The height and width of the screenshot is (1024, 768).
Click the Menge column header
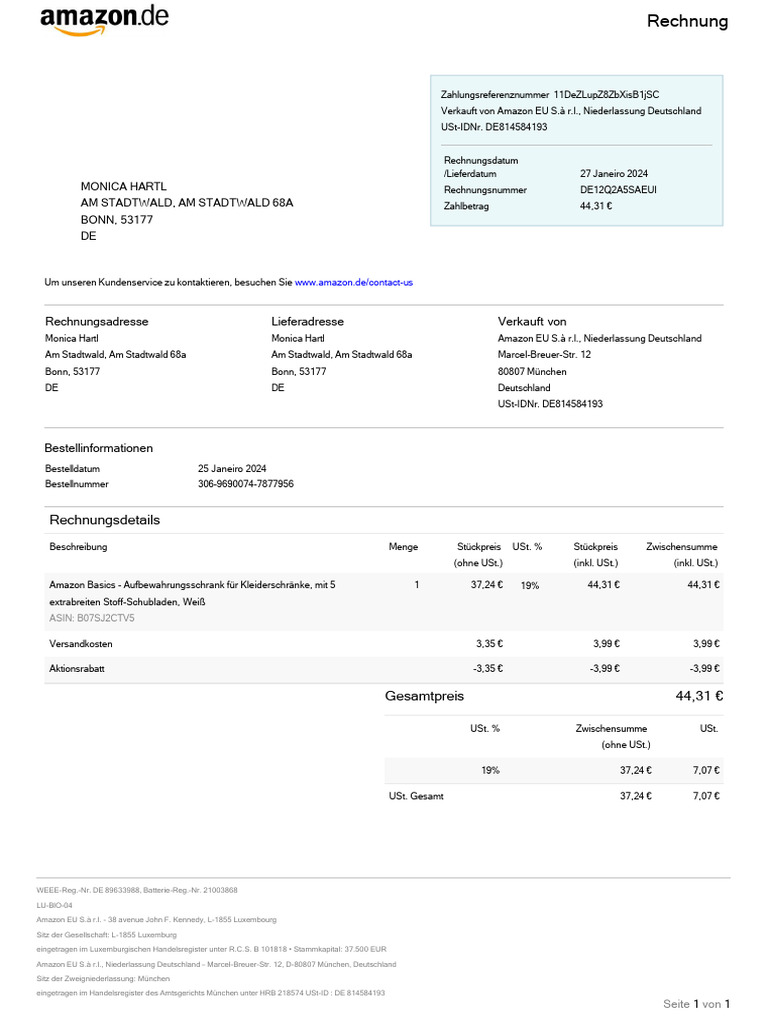(403, 547)
